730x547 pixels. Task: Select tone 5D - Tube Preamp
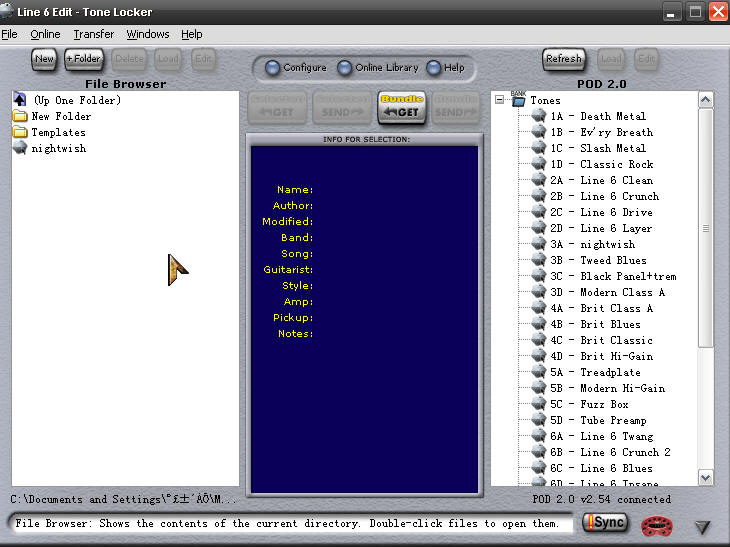(x=598, y=420)
